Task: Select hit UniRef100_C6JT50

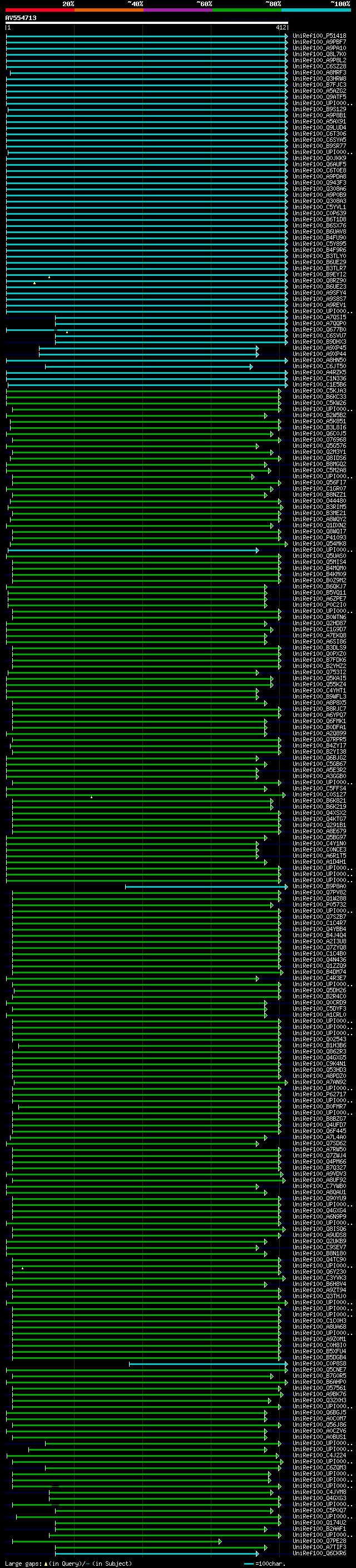Action: pyautogui.click(x=319, y=366)
